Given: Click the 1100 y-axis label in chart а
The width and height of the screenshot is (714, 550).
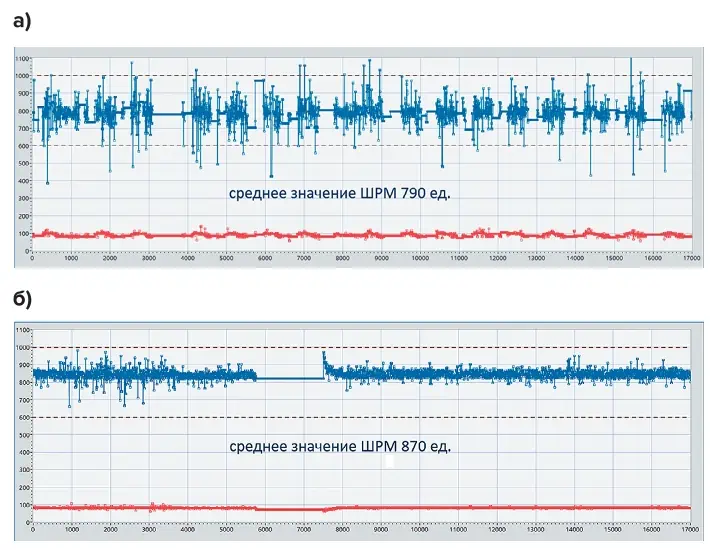Looking at the screenshot, I should tap(21, 59).
